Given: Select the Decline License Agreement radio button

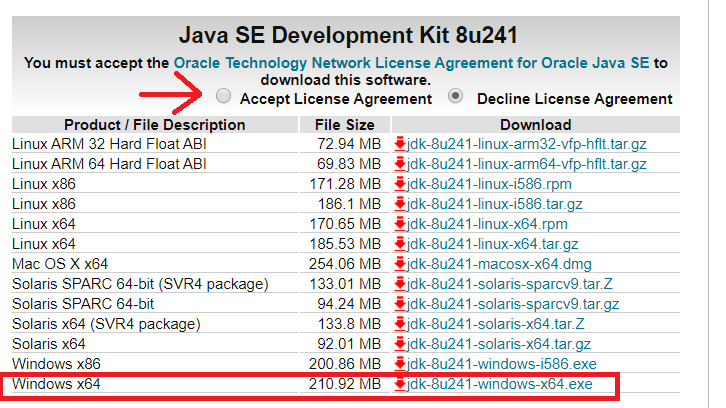Looking at the screenshot, I should point(456,98).
